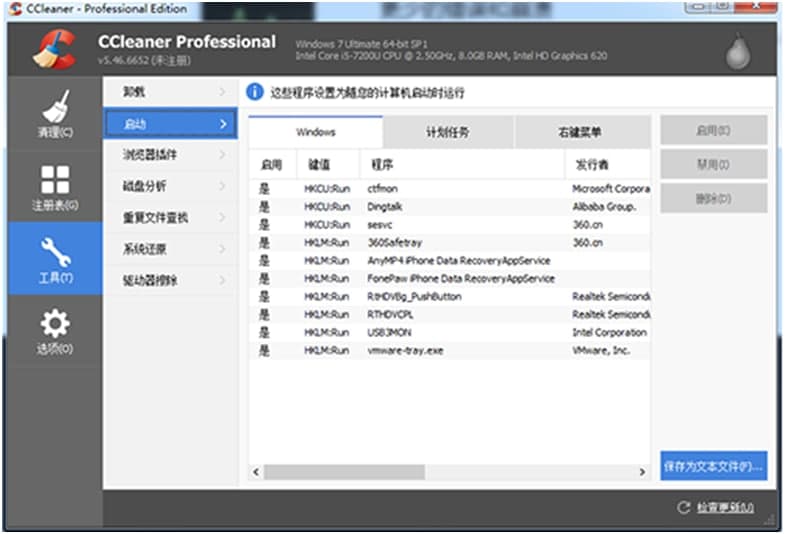The image size is (798, 534).
Task: Click the VMware, Inc. publisher cell
Action: 601,350
